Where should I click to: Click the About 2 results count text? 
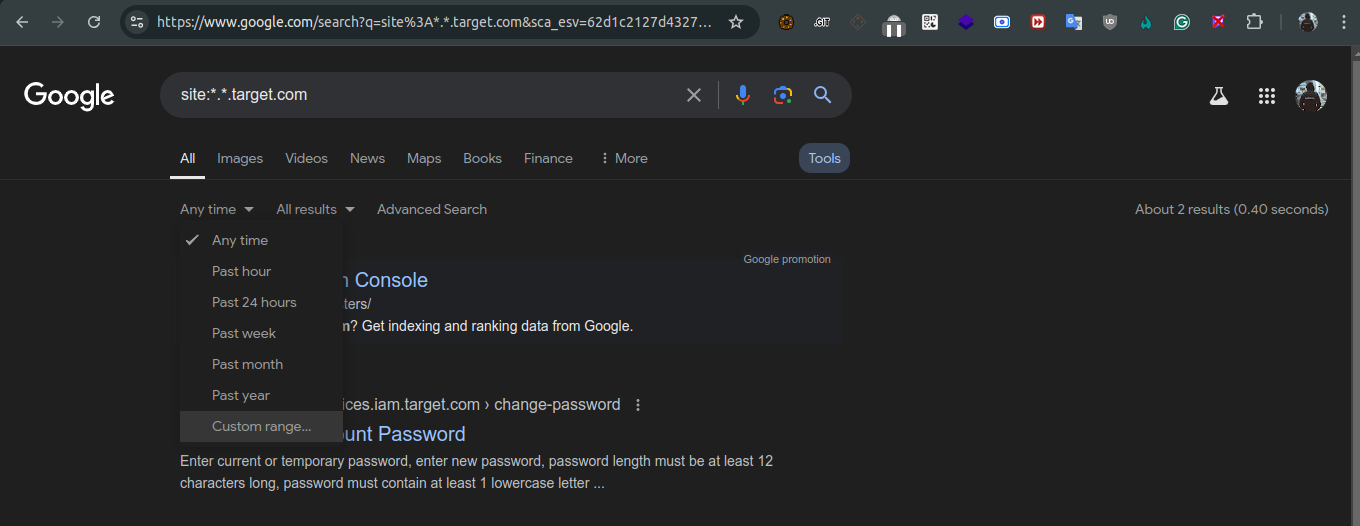pyautogui.click(x=1232, y=209)
